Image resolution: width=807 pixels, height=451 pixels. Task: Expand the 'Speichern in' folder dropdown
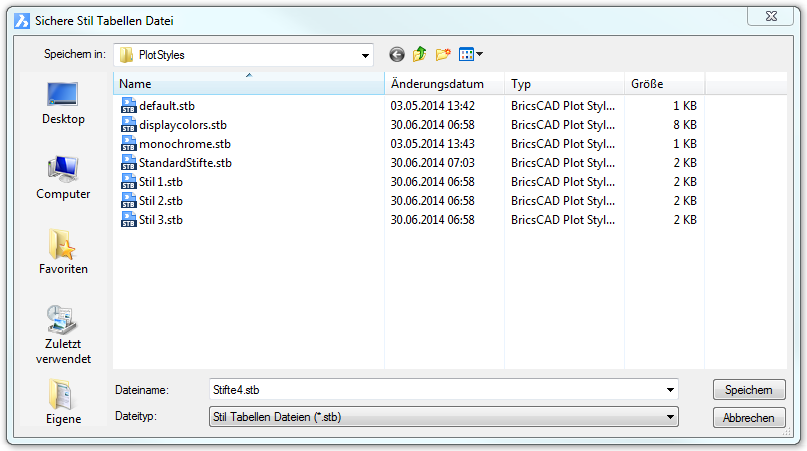coord(365,56)
